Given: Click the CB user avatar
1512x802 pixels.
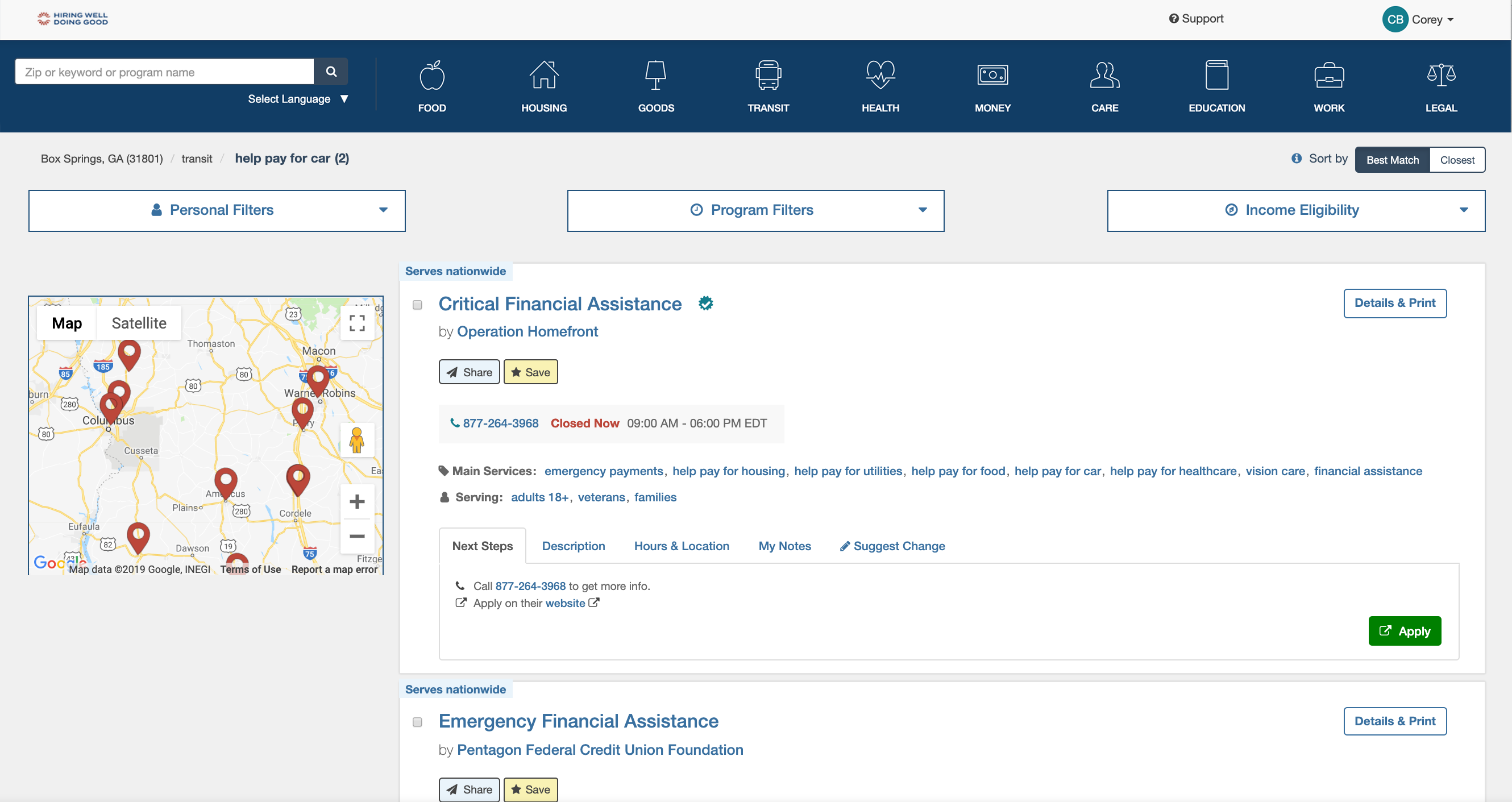Looking at the screenshot, I should click(x=1395, y=19).
